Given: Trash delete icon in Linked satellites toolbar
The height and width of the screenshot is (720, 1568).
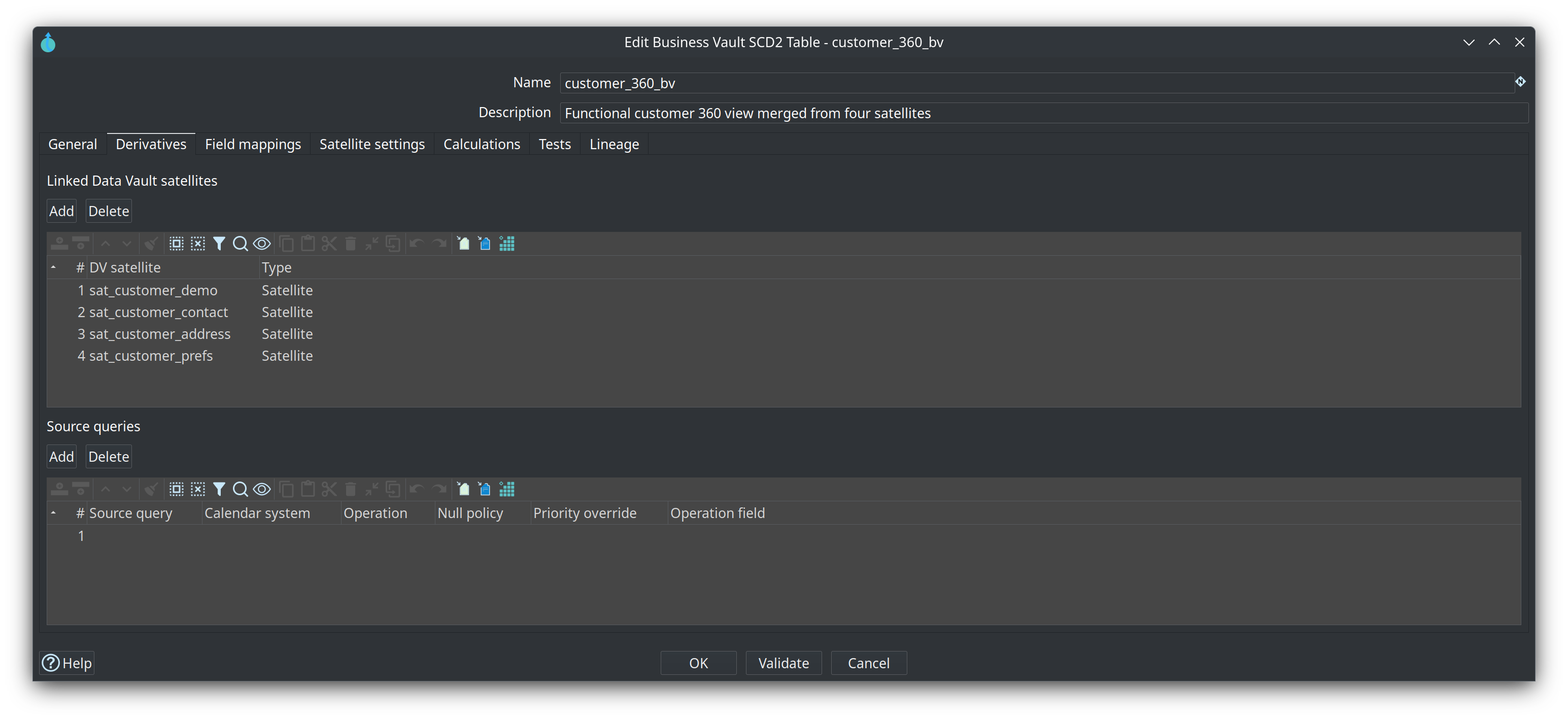Looking at the screenshot, I should pos(351,244).
